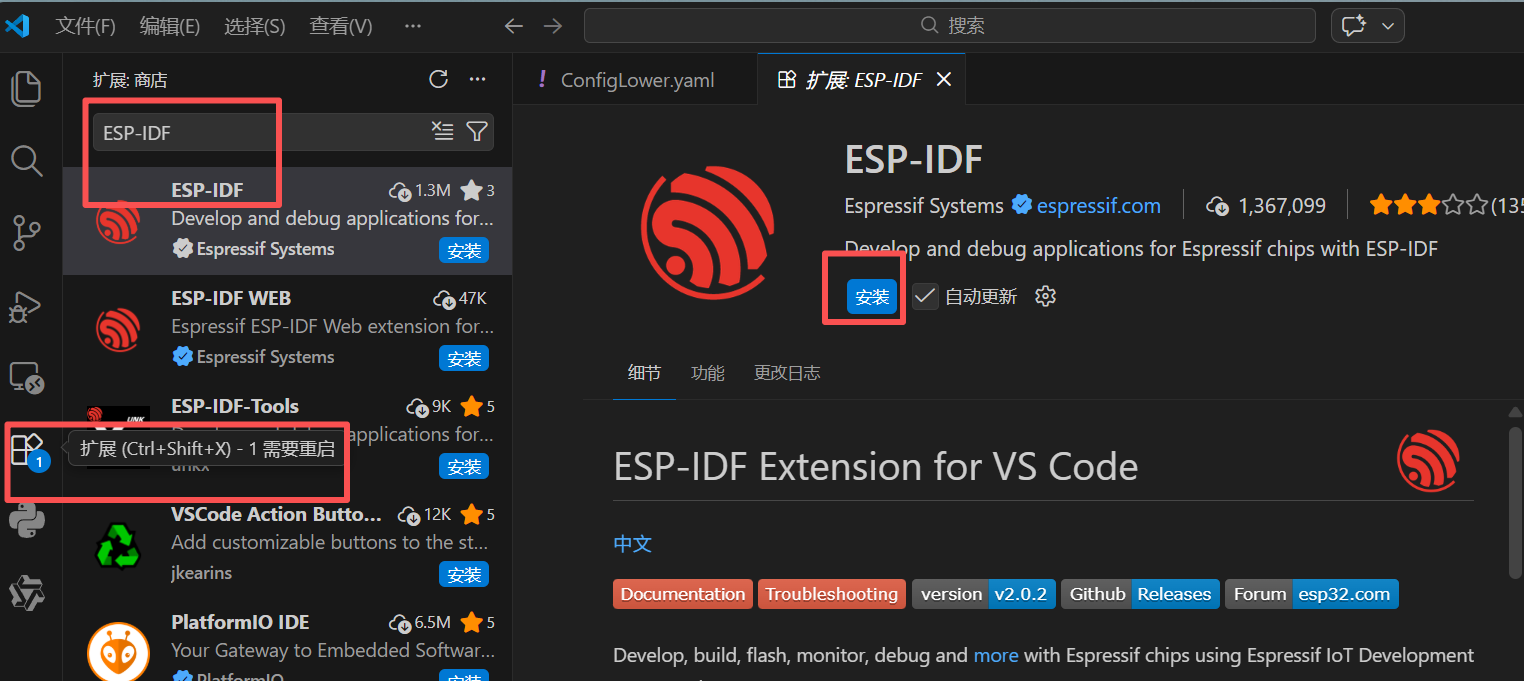Install ESP-IDF-Tools extension

pos(464,467)
